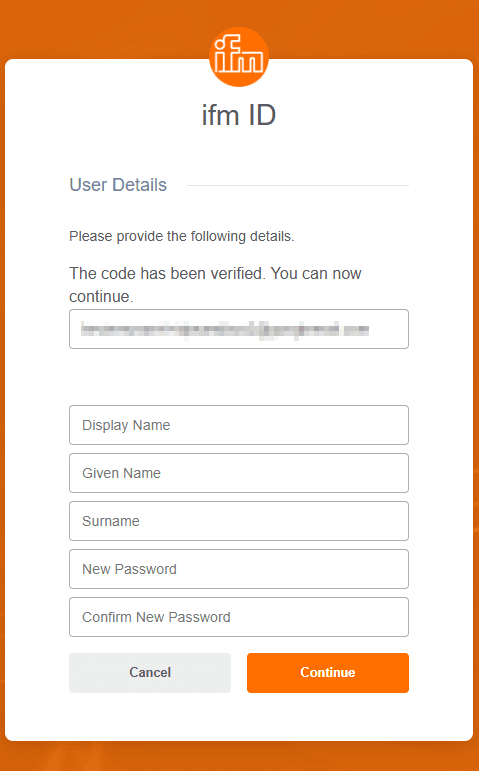Focus the New Password field

point(239,569)
